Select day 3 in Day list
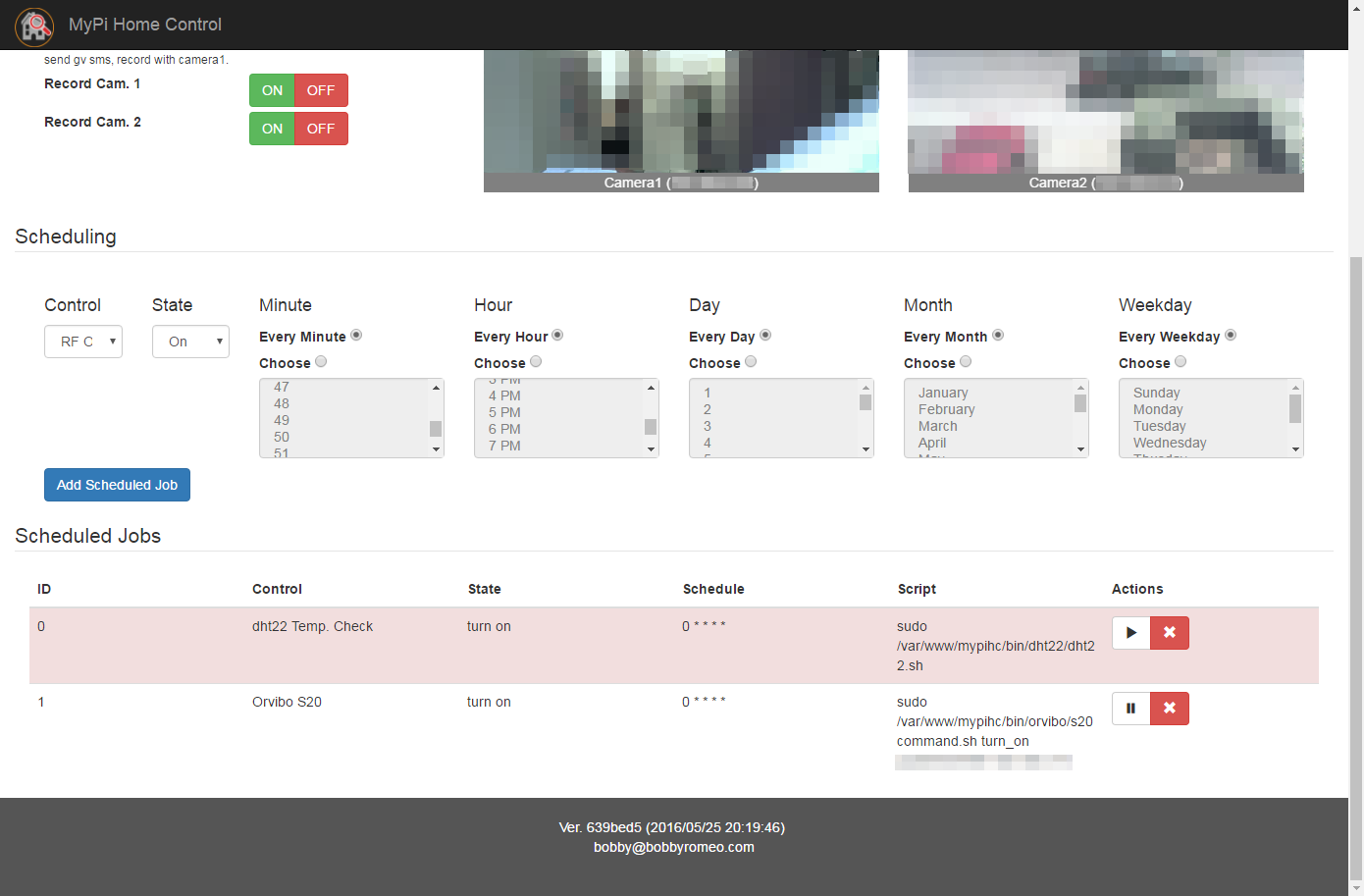1364x896 pixels. (708, 426)
